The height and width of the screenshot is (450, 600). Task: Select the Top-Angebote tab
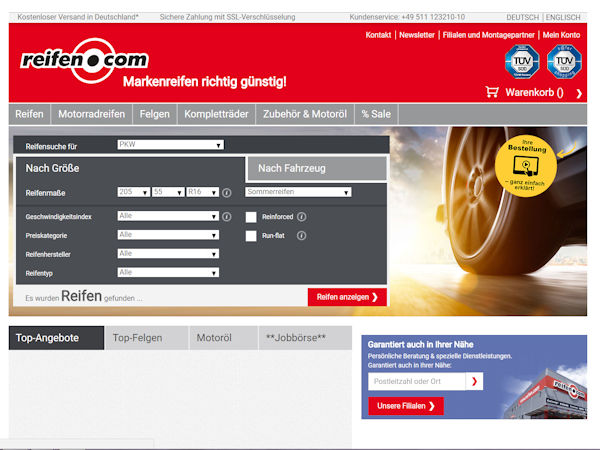click(56, 338)
